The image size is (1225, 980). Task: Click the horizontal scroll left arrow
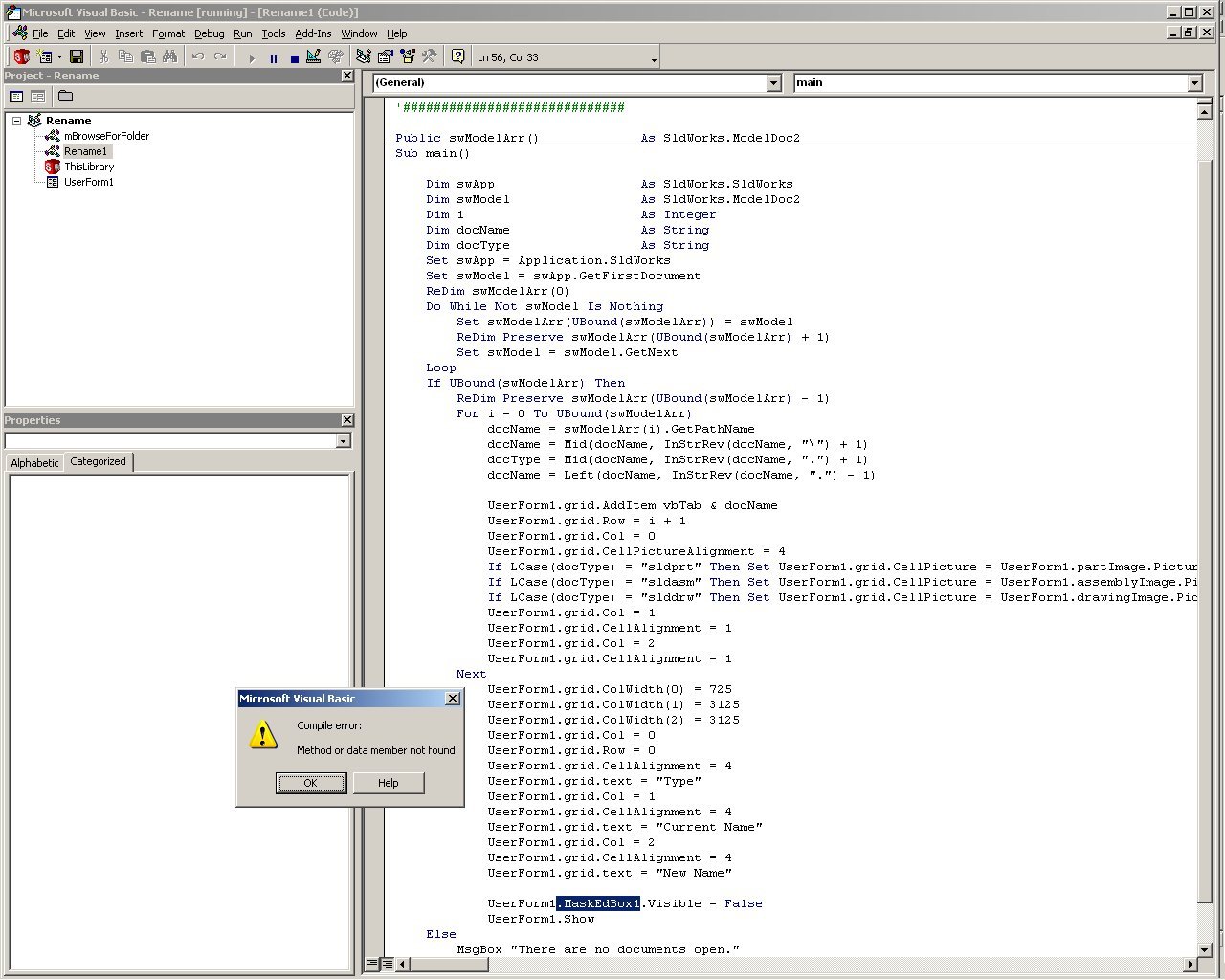(403, 964)
